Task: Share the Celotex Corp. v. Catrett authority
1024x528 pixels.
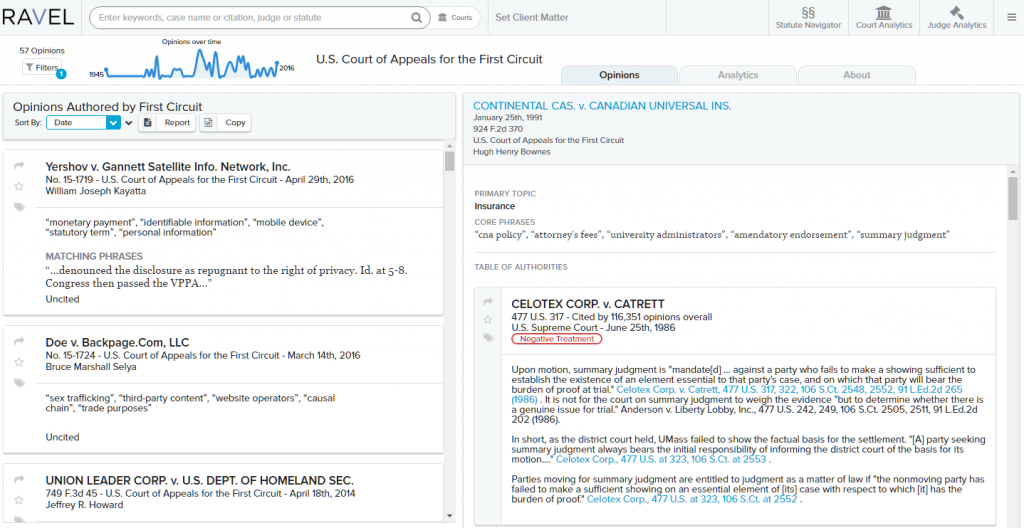Action: tap(488, 301)
